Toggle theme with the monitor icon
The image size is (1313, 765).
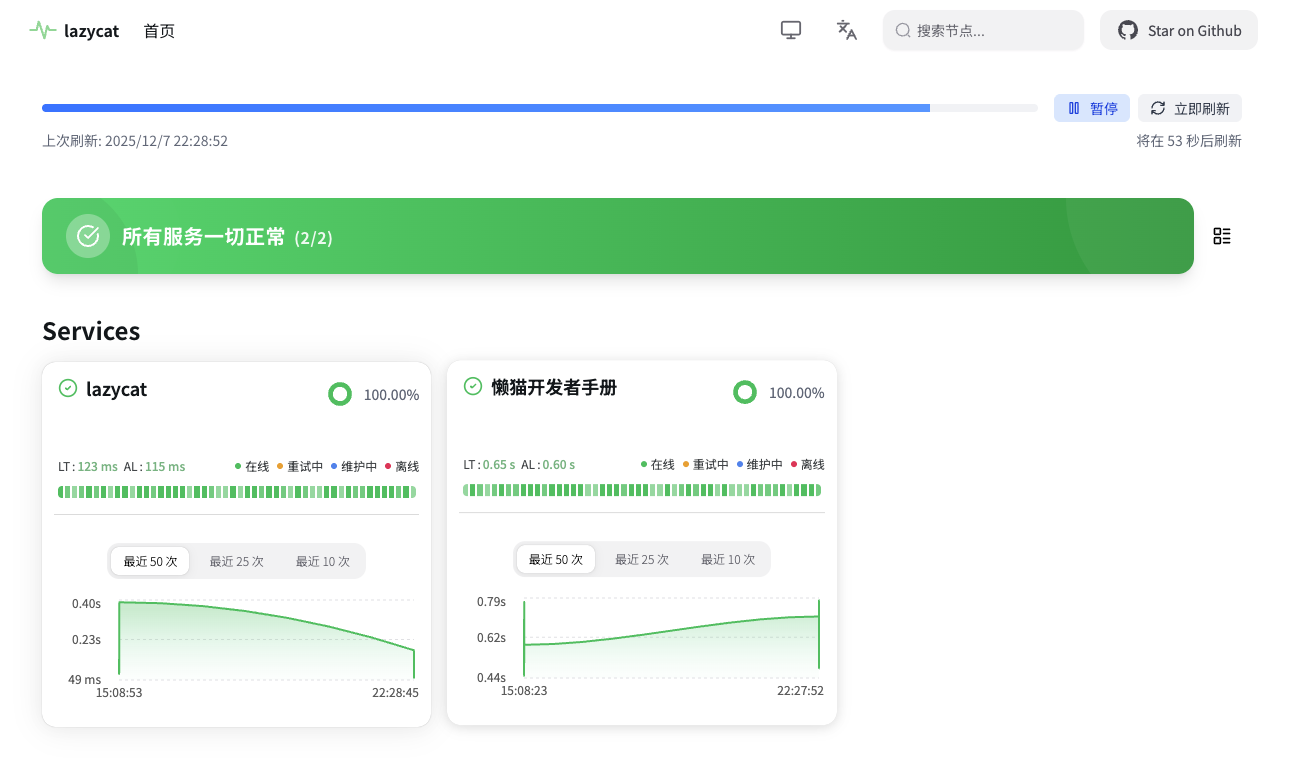pyautogui.click(x=791, y=30)
